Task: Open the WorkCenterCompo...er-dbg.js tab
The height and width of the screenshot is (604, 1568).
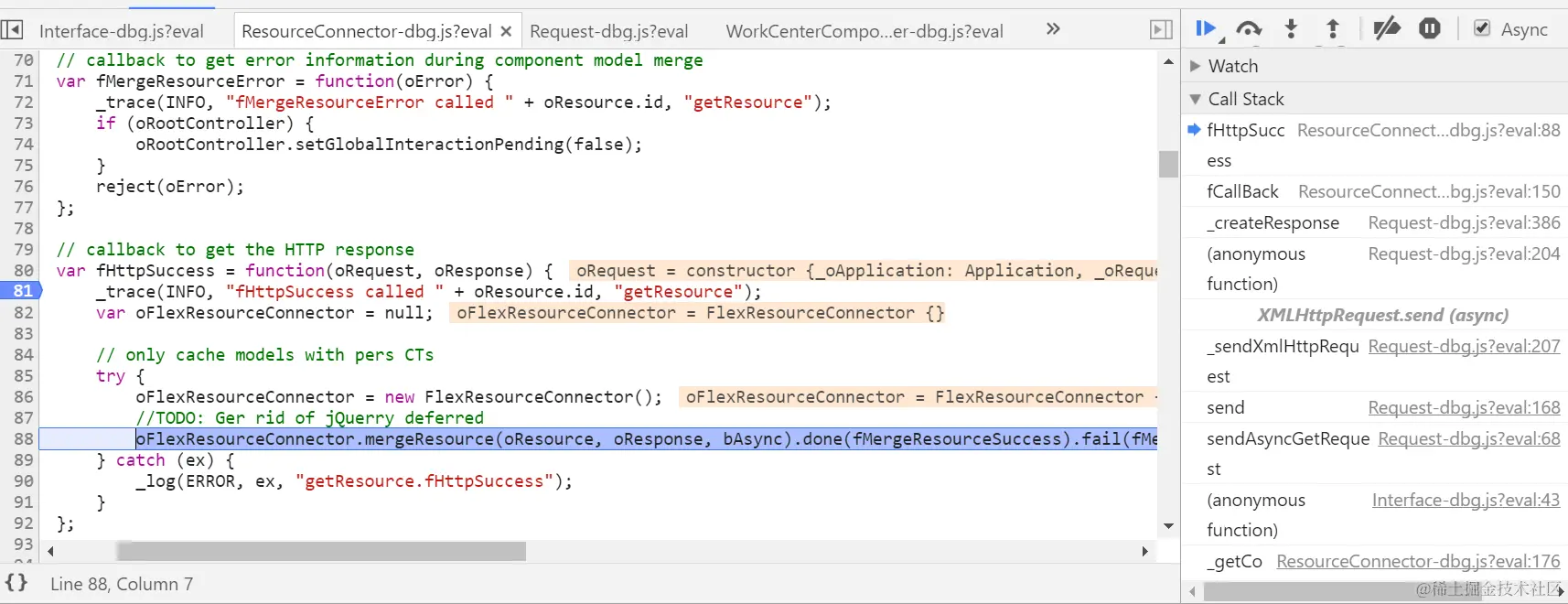Action: [865, 31]
